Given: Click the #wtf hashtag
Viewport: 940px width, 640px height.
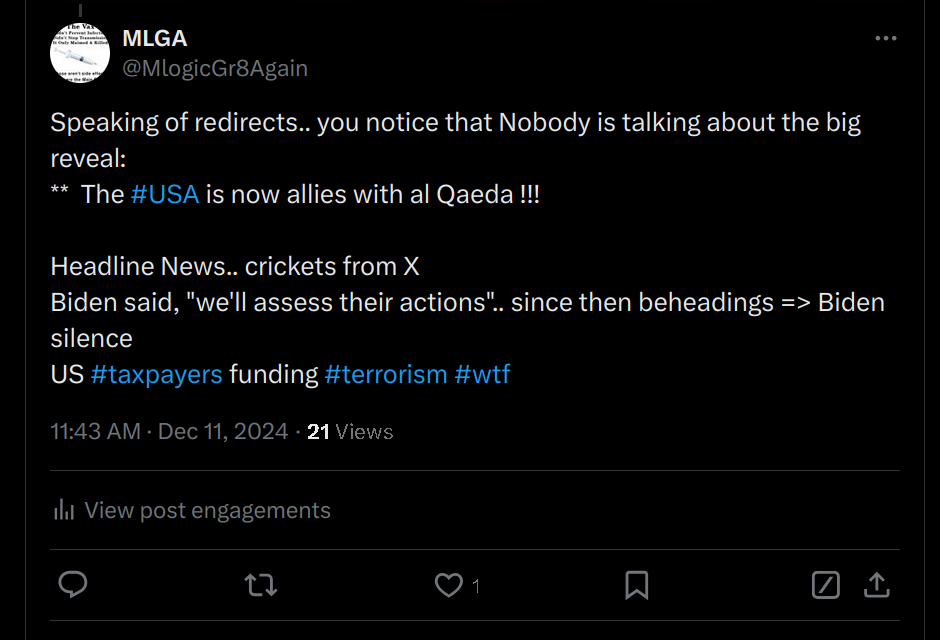Looking at the screenshot, I should pos(482,375).
